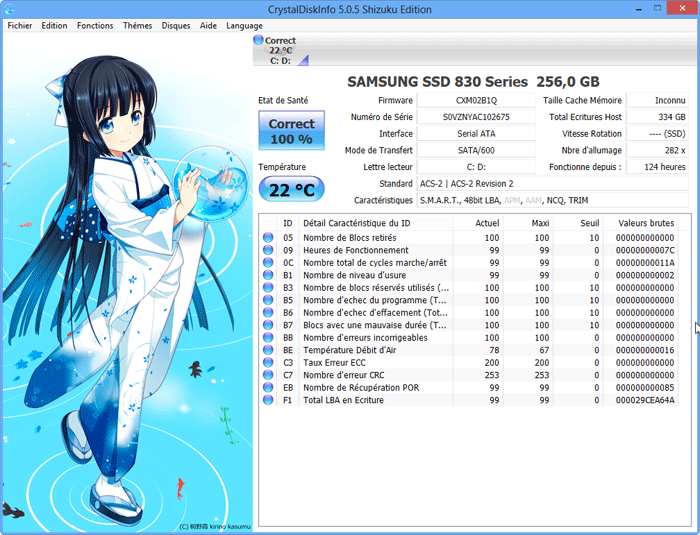Click the CrystalDiskInfo app icon in title bar
The height and width of the screenshot is (535, 700).
click(x=9, y=9)
